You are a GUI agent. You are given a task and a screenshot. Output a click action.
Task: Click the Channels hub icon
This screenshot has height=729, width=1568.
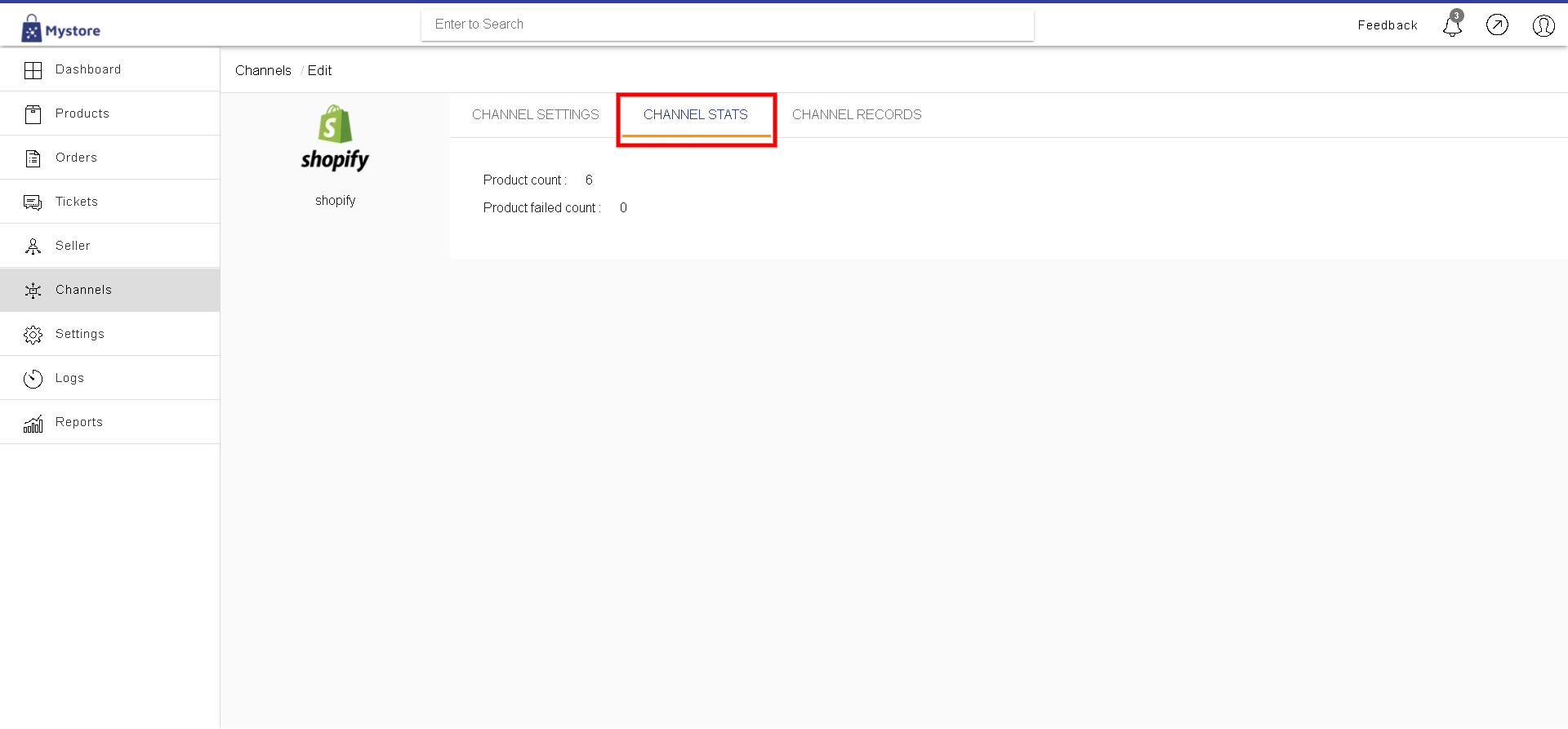[33, 291]
